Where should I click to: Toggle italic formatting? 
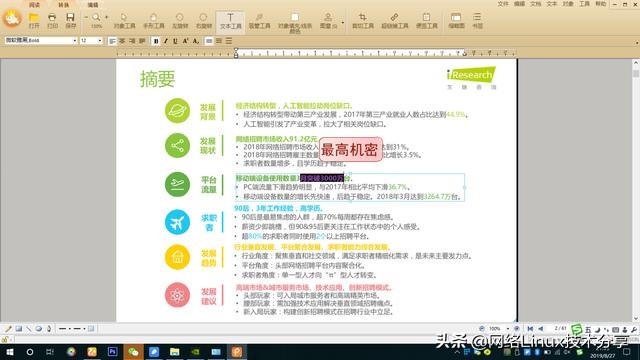coord(166,41)
